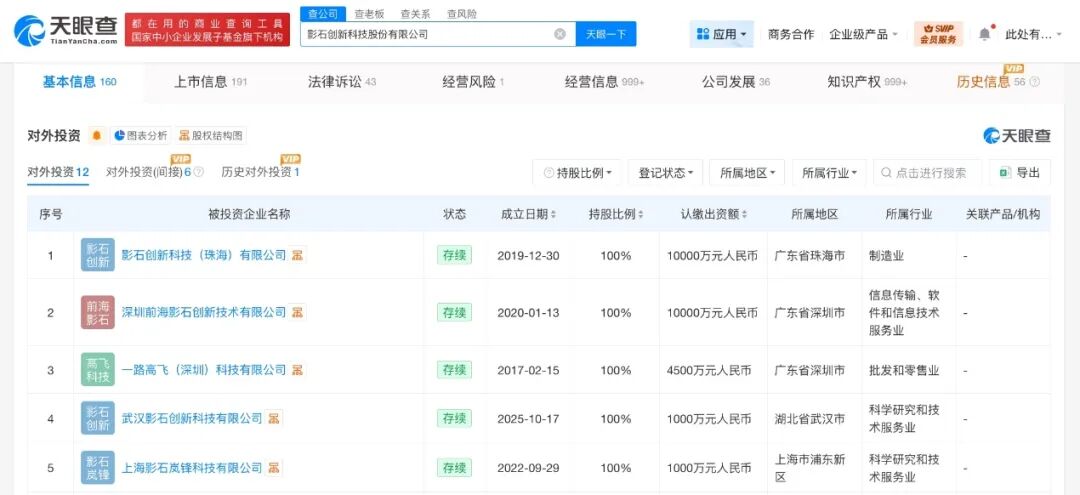Select the 公司发展 tab
The height and width of the screenshot is (495, 1080).
pos(736,82)
